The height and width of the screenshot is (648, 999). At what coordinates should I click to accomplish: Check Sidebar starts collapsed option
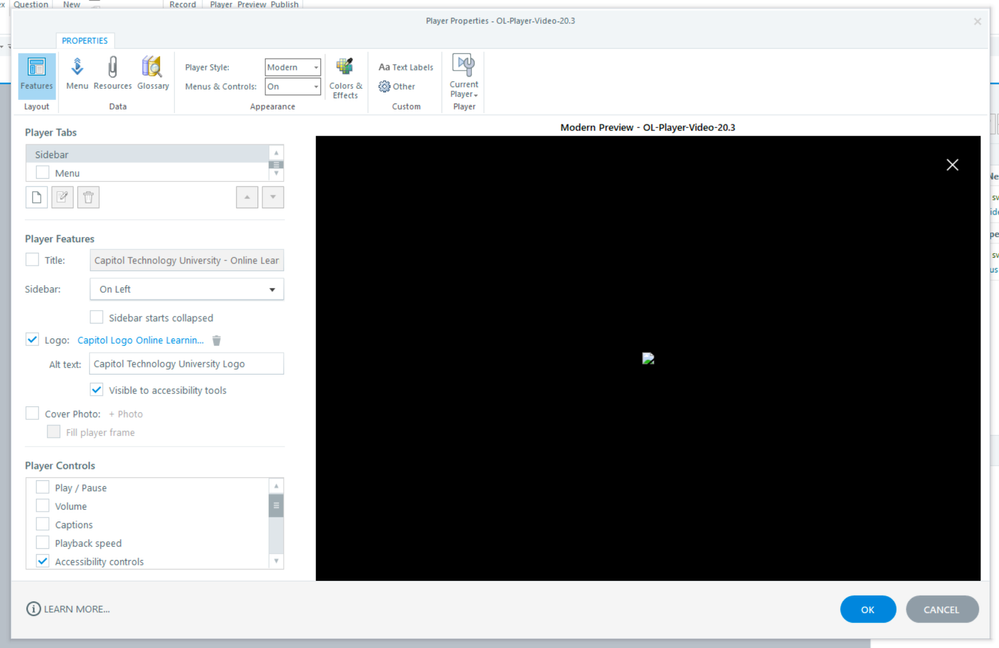pos(97,318)
